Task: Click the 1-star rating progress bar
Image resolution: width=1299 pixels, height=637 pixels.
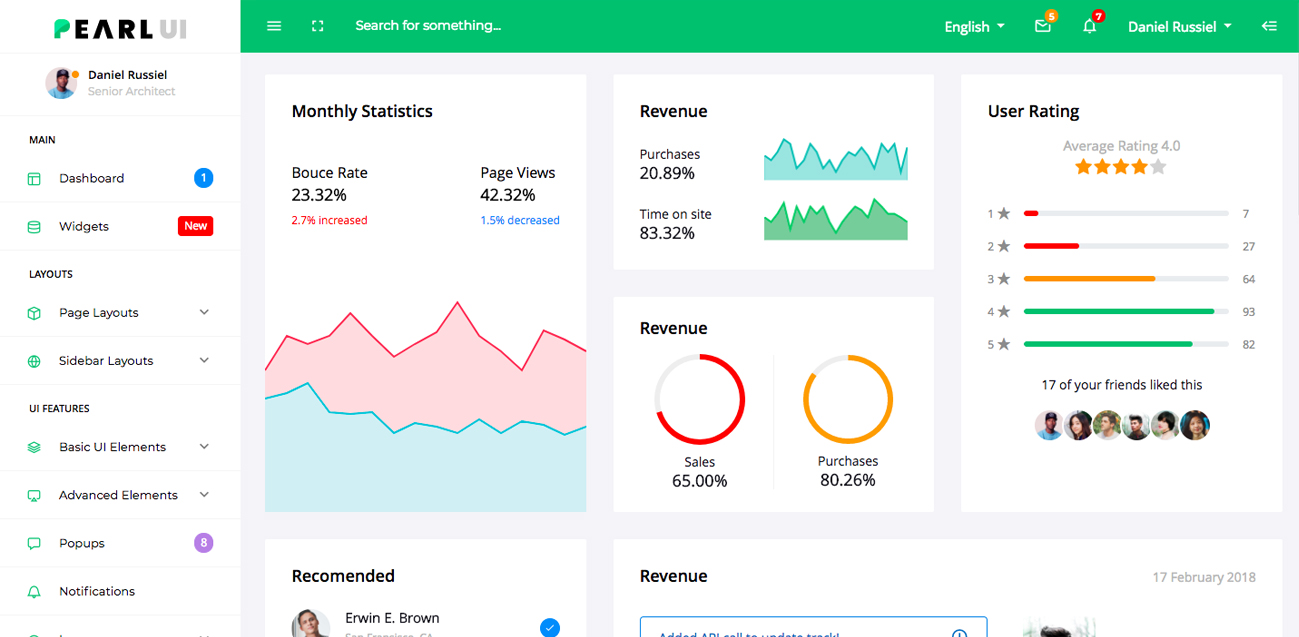Action: click(1126, 213)
